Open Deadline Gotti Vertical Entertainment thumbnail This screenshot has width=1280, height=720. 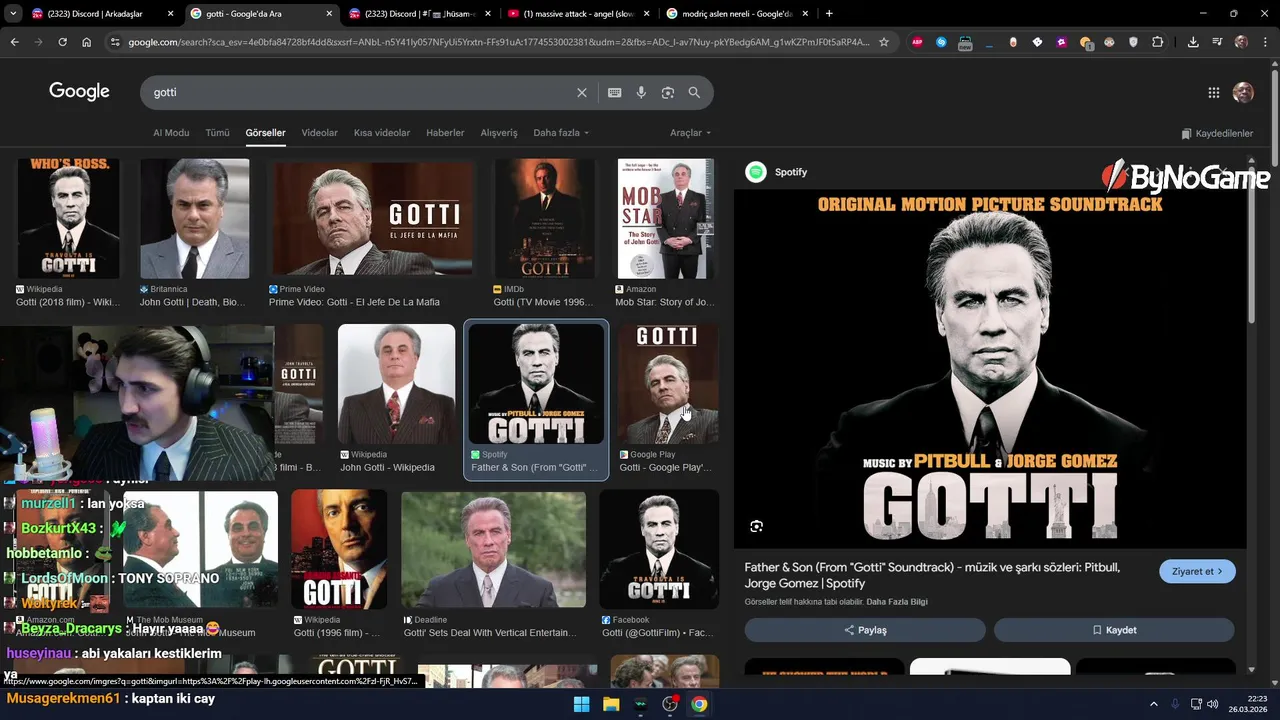[x=493, y=549]
